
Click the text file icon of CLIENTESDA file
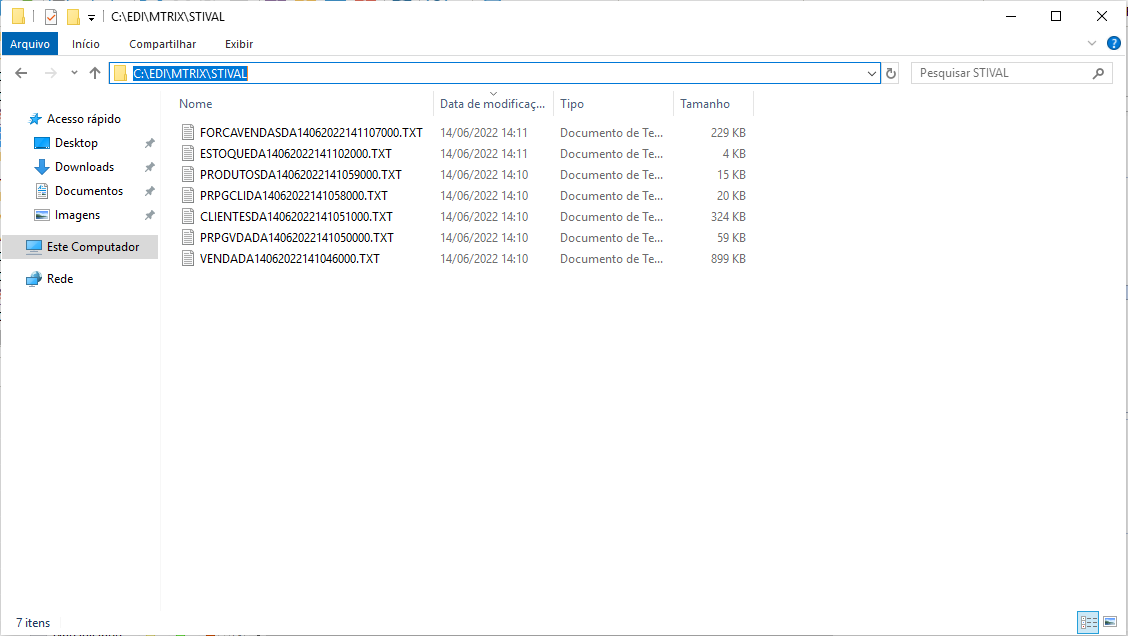(188, 216)
